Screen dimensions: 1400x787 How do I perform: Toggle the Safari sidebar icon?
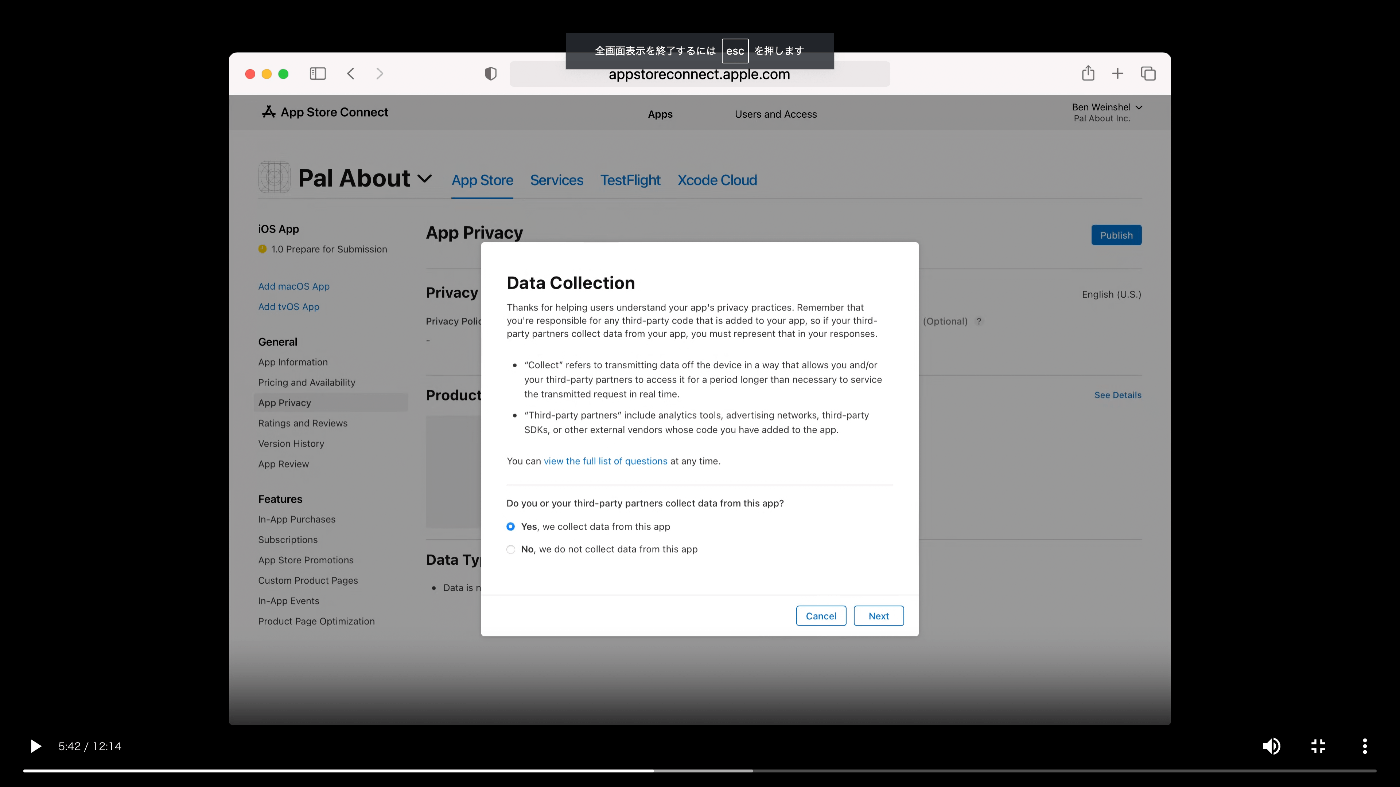coord(318,73)
